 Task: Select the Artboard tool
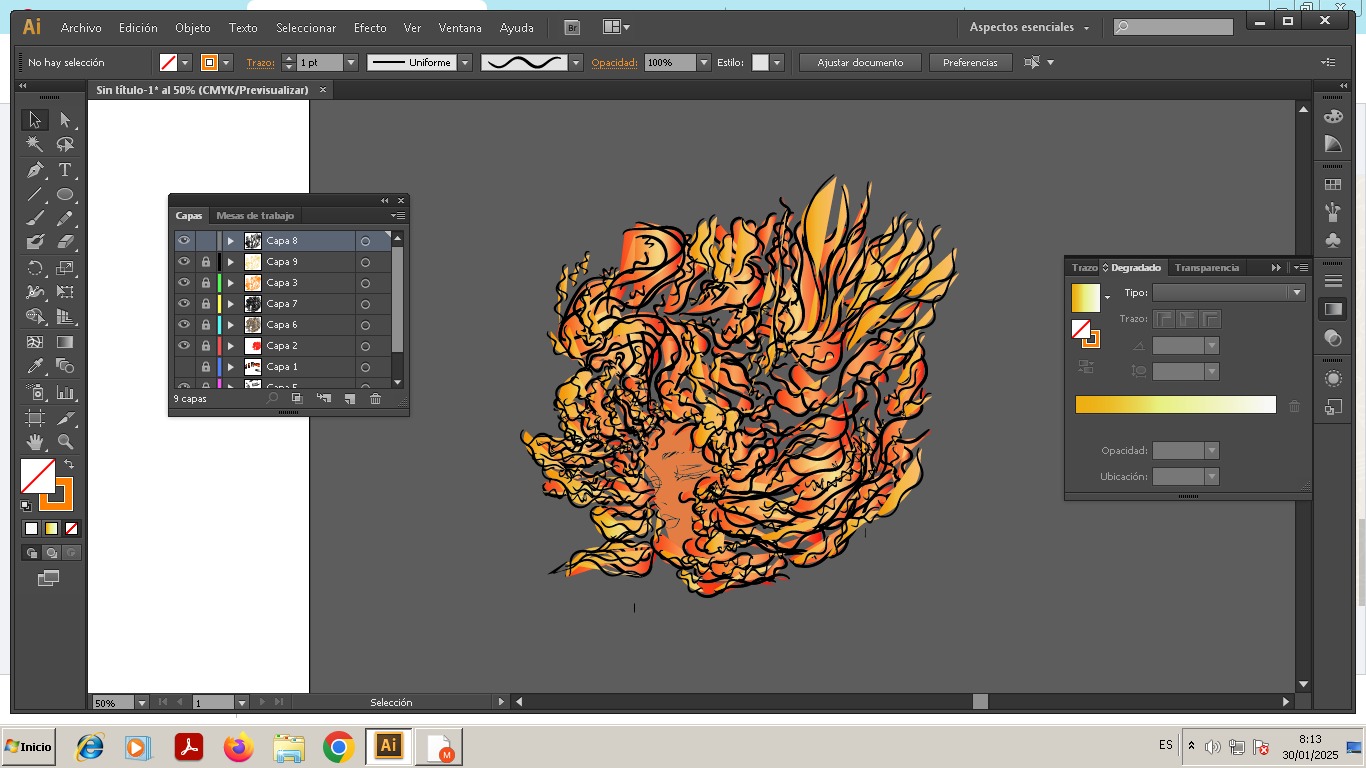click(x=35, y=417)
